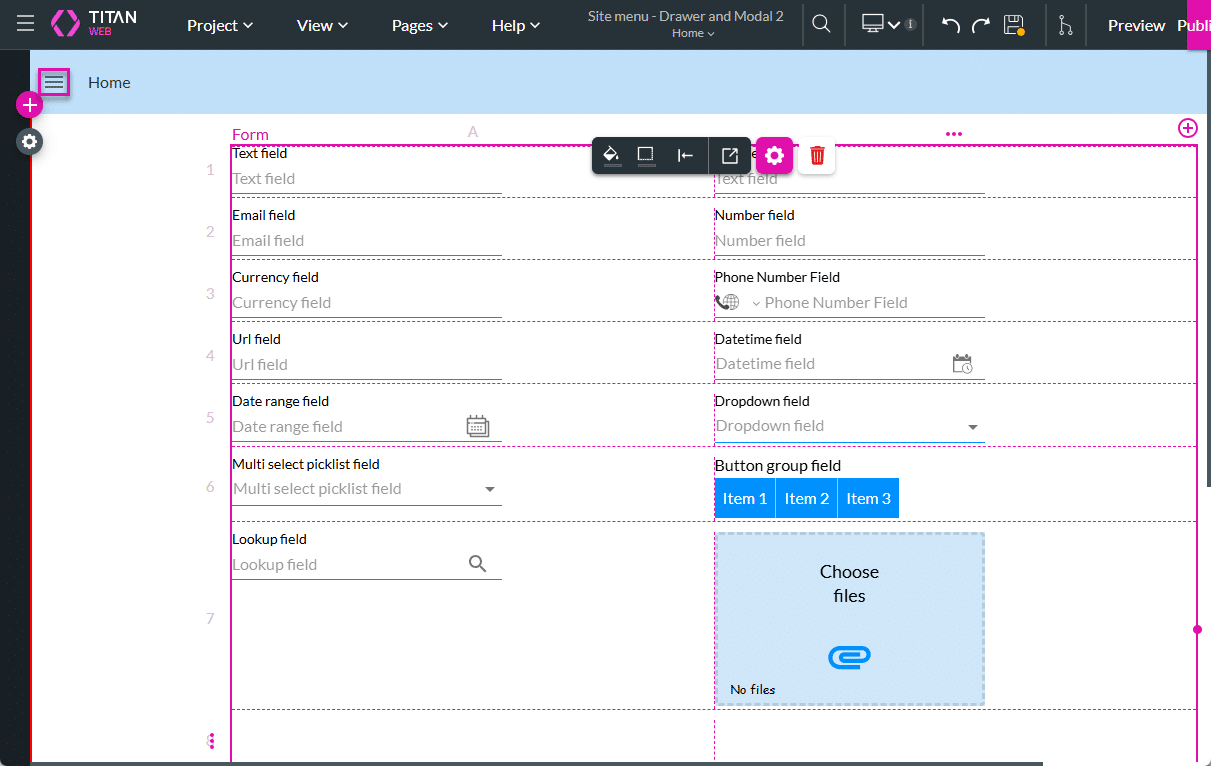Click the paint bucket fill icon

(612, 155)
